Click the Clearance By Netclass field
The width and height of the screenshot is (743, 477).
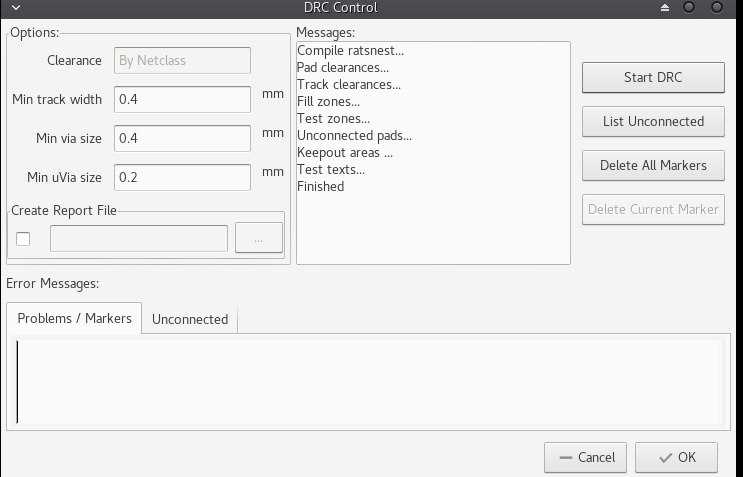click(x=182, y=60)
